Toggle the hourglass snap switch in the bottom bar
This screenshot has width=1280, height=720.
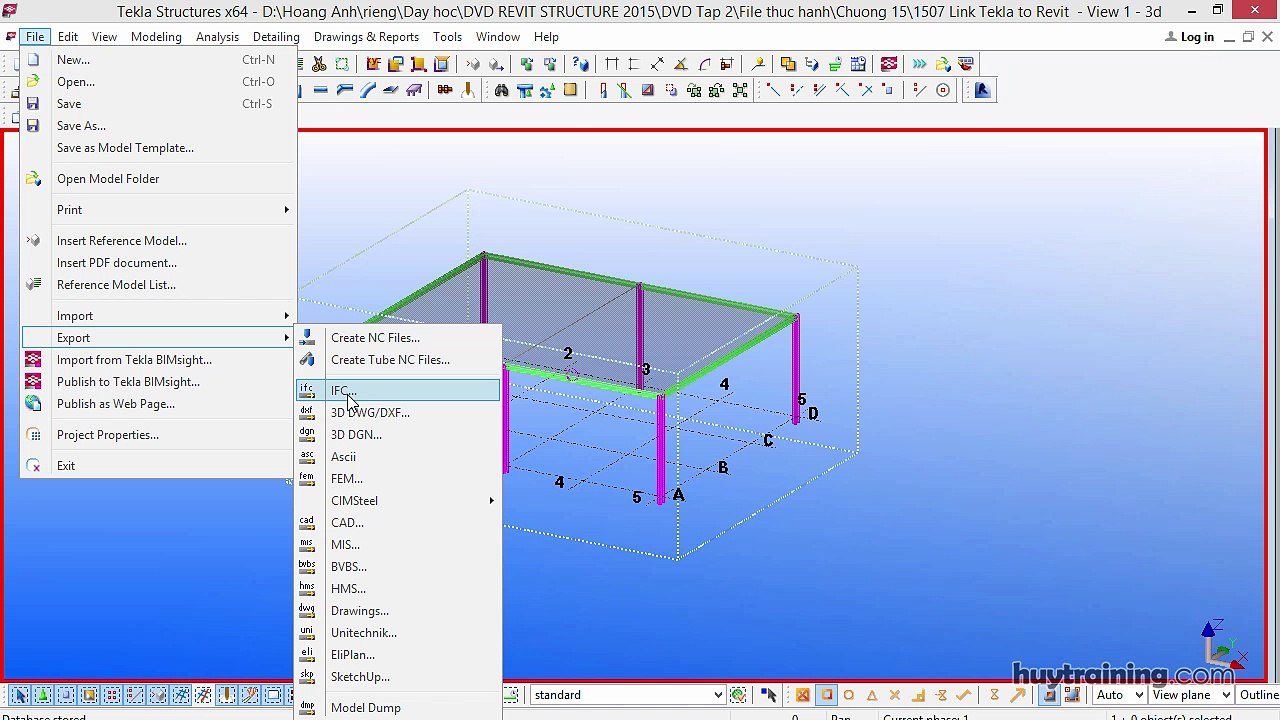[x=994, y=695]
